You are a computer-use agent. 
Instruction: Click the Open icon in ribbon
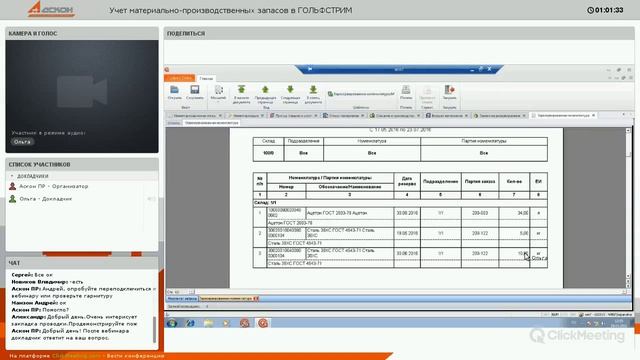click(x=175, y=90)
